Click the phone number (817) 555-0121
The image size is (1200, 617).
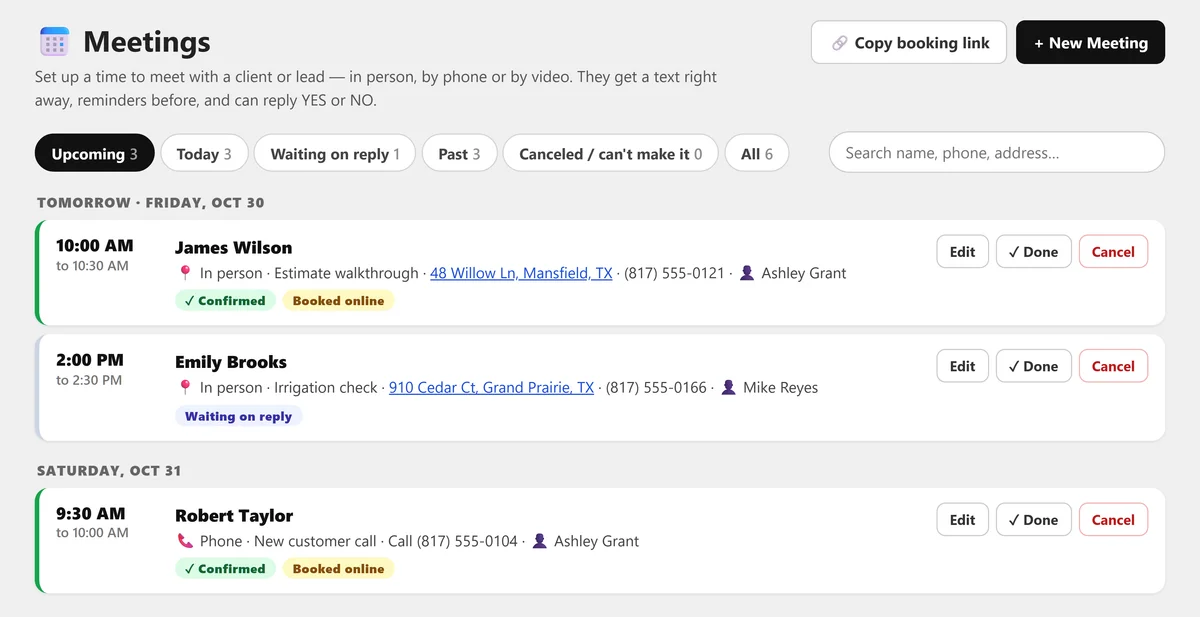click(674, 273)
